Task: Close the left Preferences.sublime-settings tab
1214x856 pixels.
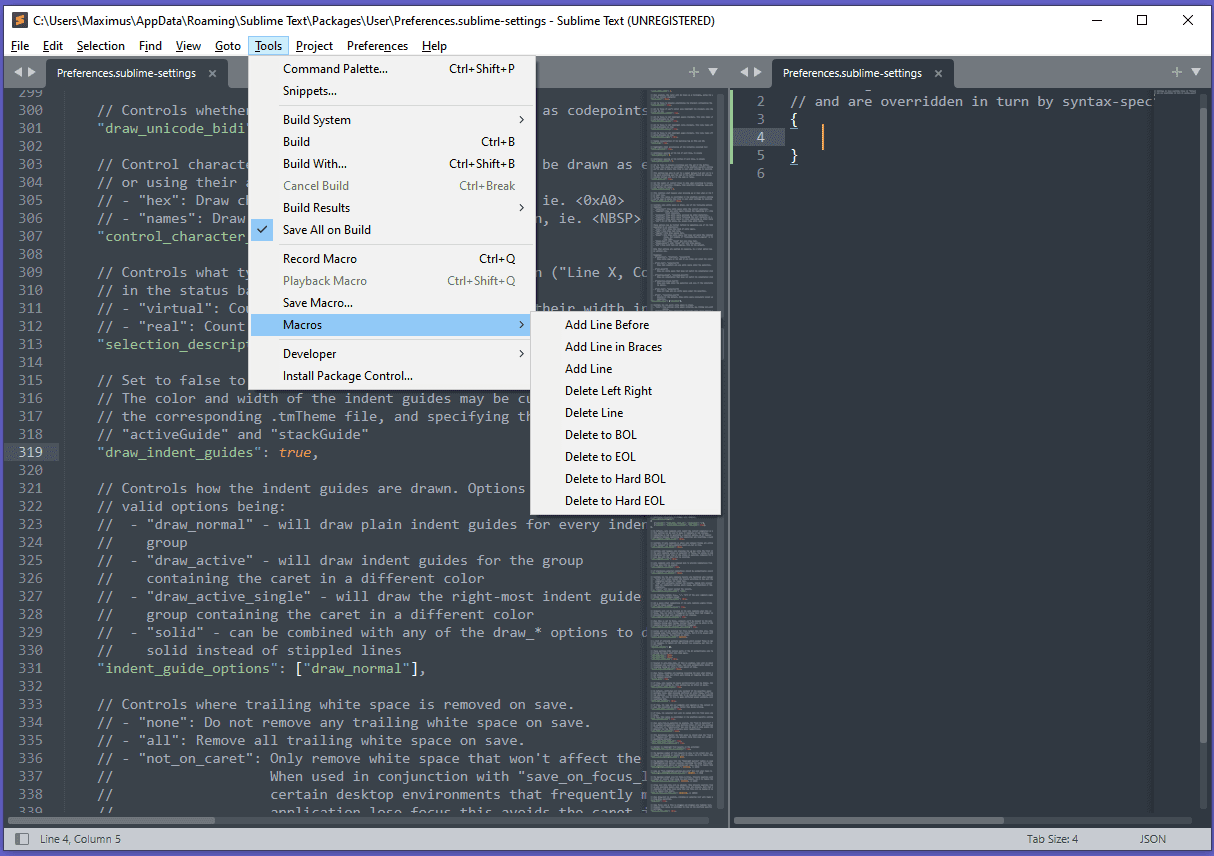Action: 212,73
